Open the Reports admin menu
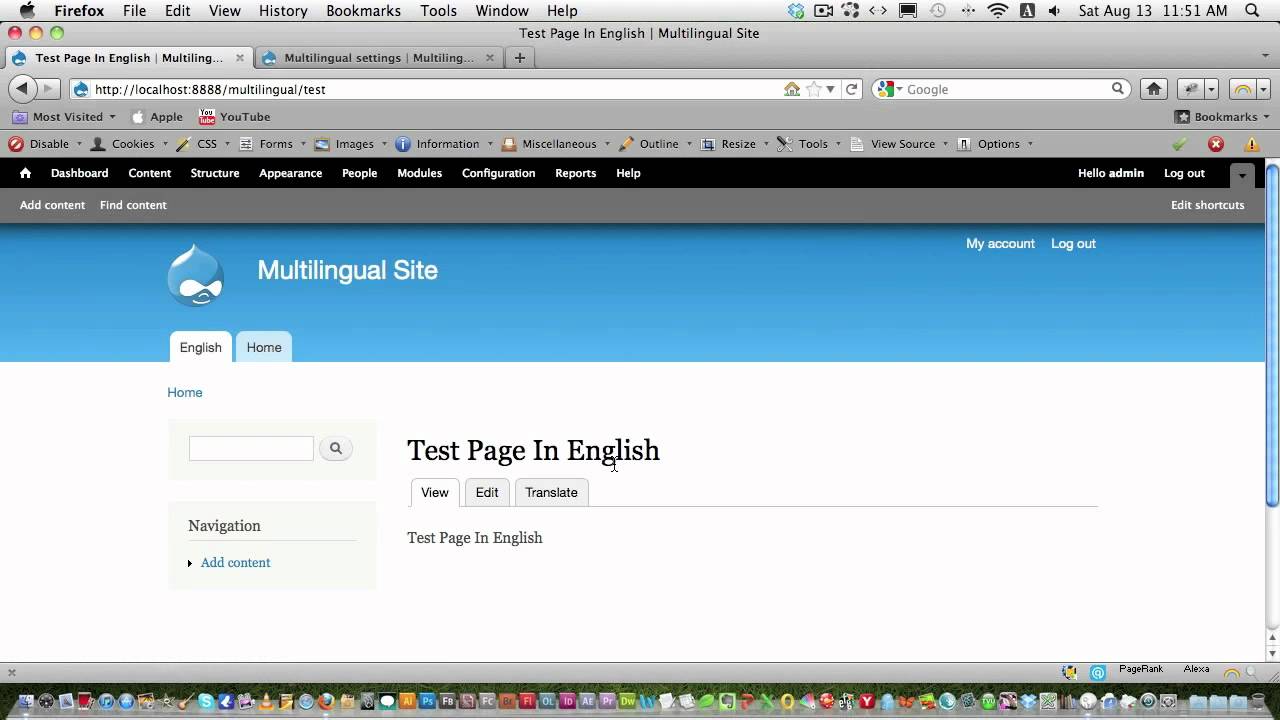Viewport: 1280px width, 720px height. (x=576, y=173)
